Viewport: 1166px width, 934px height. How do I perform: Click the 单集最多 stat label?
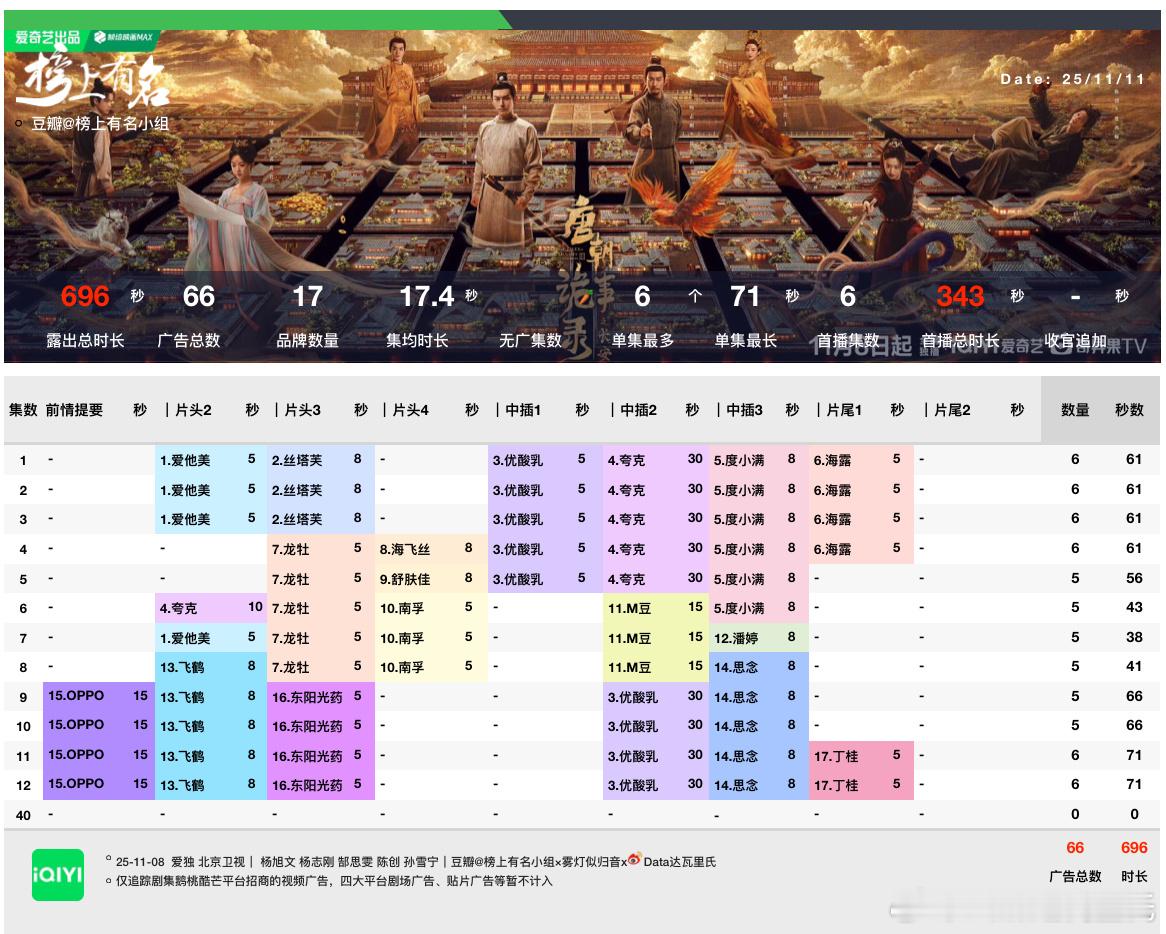coord(642,341)
